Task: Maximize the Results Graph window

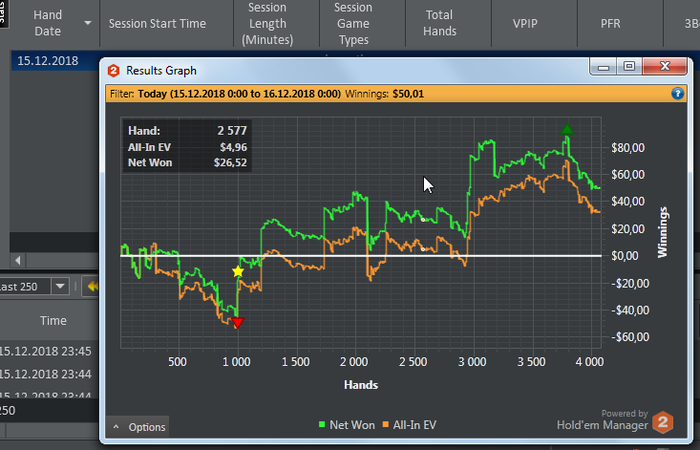Action: (x=629, y=67)
